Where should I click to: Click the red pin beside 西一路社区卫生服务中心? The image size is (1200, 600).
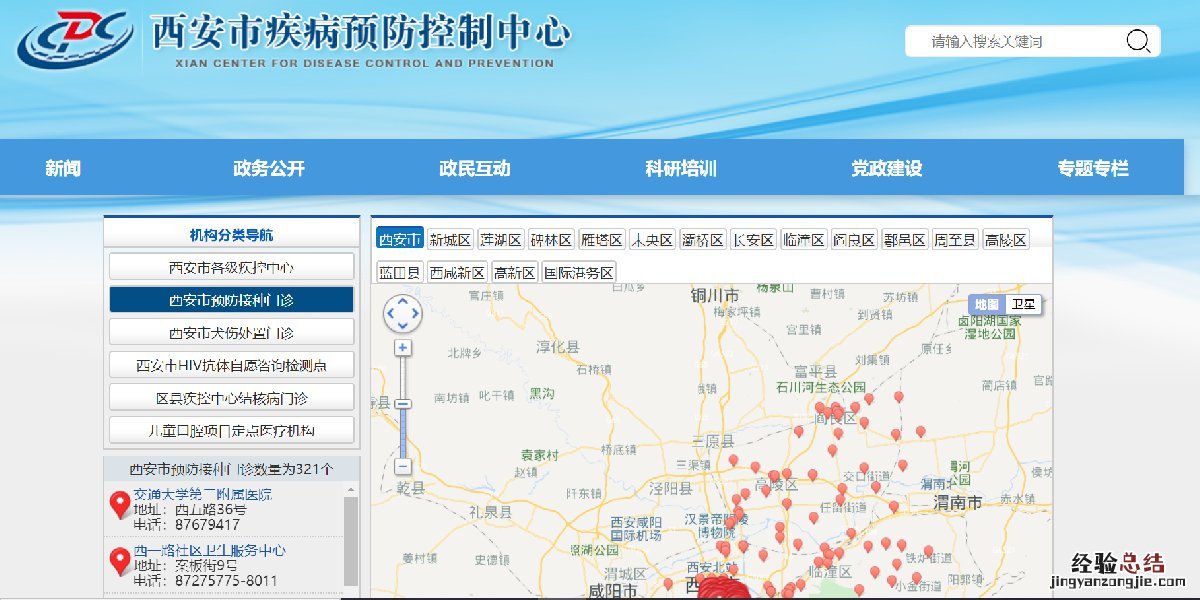120,562
